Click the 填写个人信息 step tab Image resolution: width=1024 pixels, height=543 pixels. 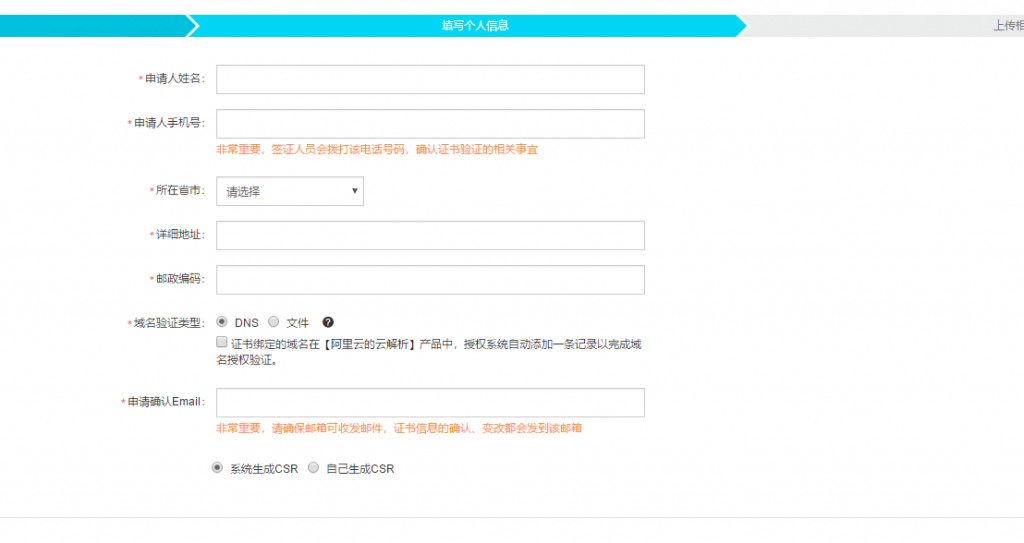[475, 26]
